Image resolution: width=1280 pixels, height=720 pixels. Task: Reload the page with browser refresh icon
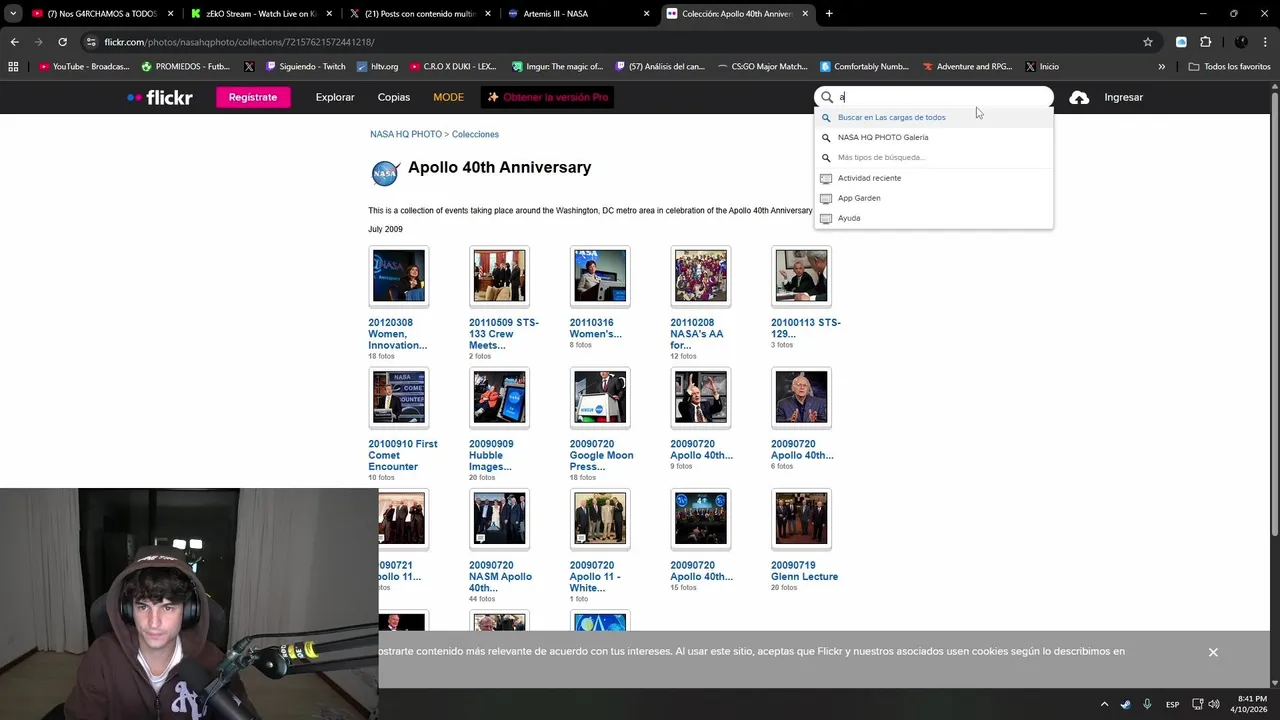pyautogui.click(x=62, y=42)
